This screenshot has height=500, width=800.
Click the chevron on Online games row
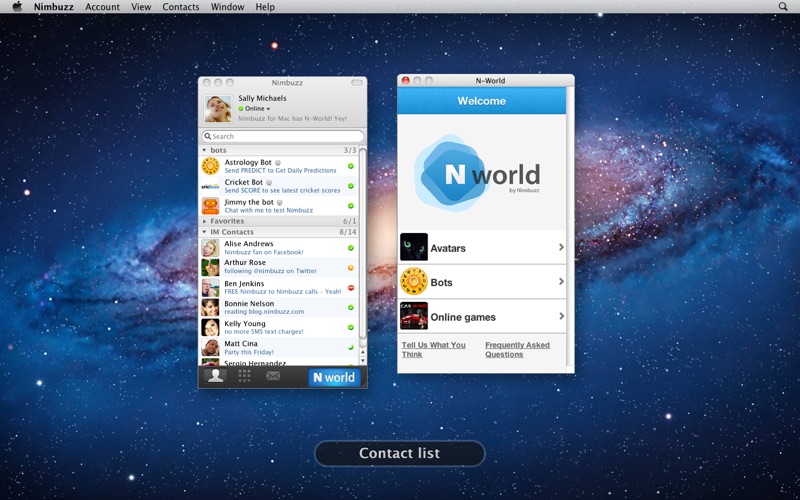tap(561, 316)
